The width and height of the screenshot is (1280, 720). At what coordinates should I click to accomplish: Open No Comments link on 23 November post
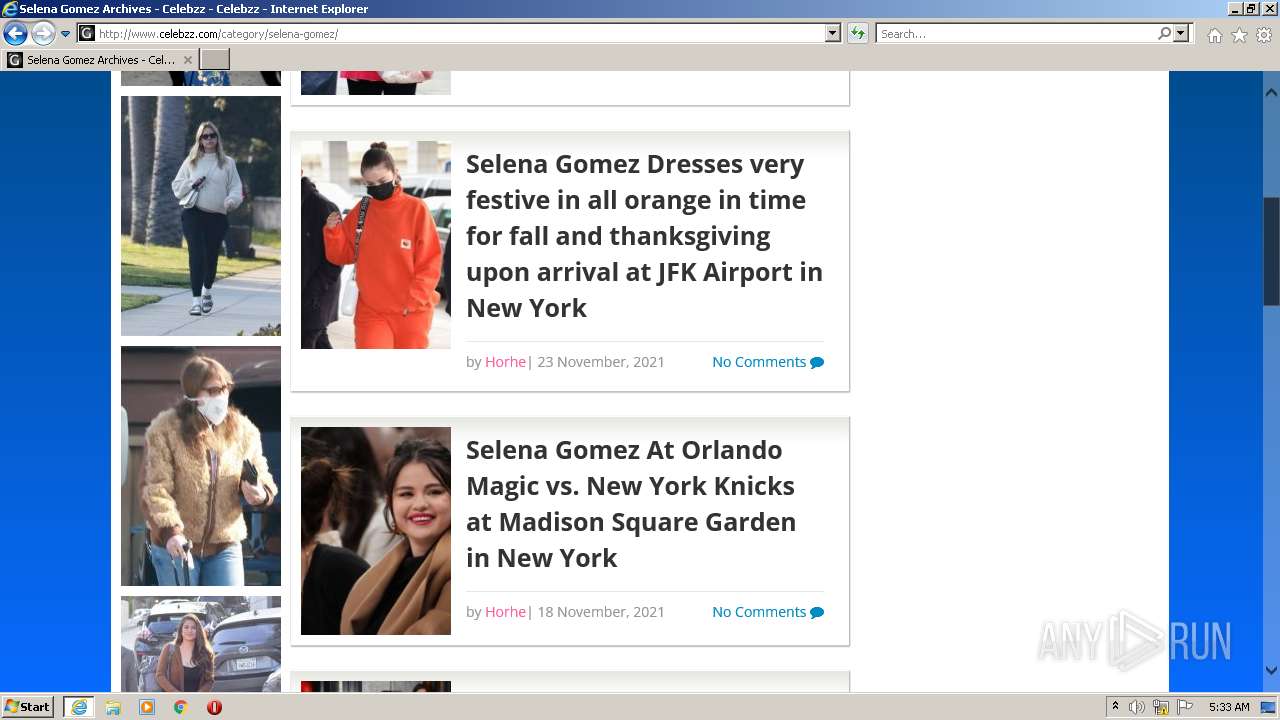759,362
